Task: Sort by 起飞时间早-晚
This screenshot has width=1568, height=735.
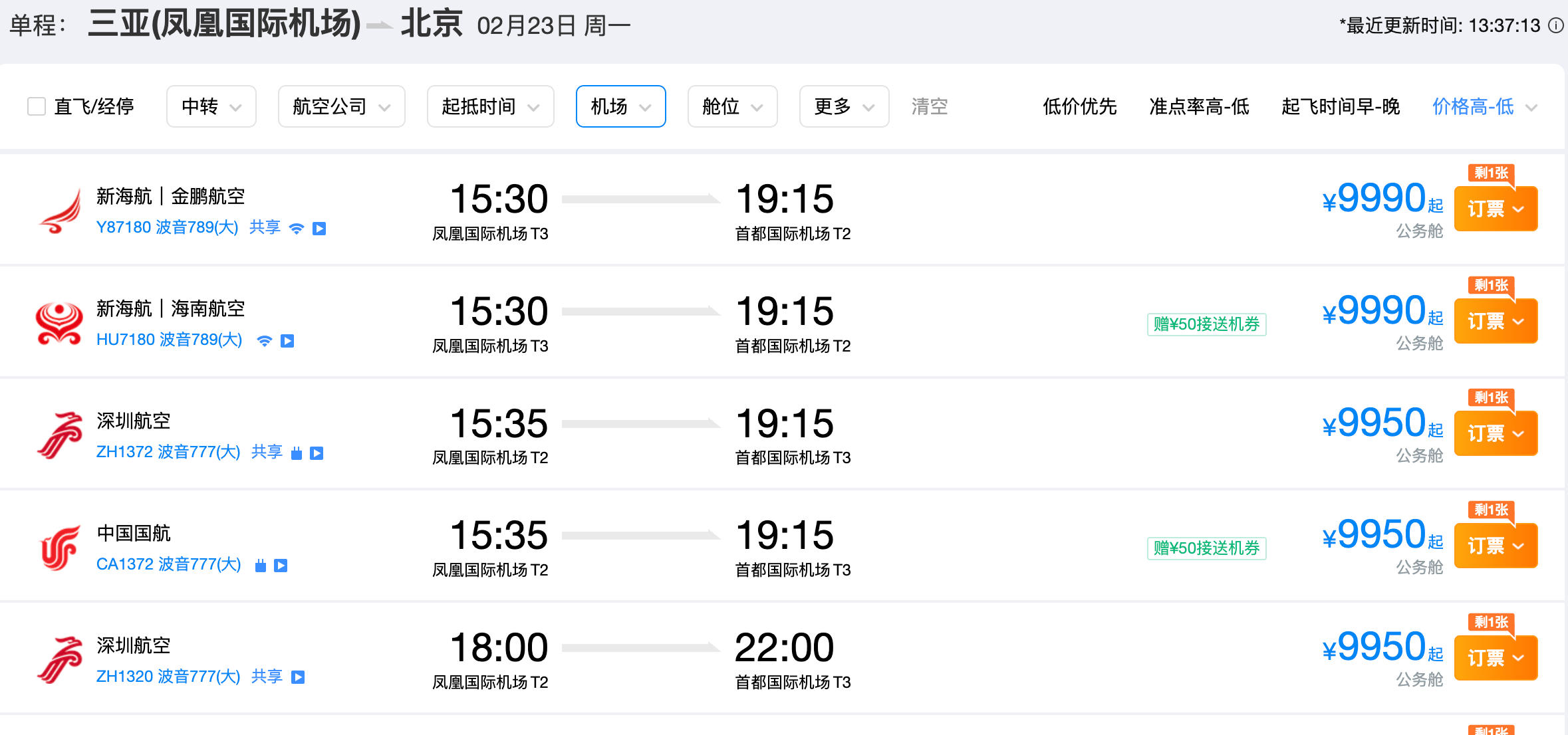Action: 1340,106
